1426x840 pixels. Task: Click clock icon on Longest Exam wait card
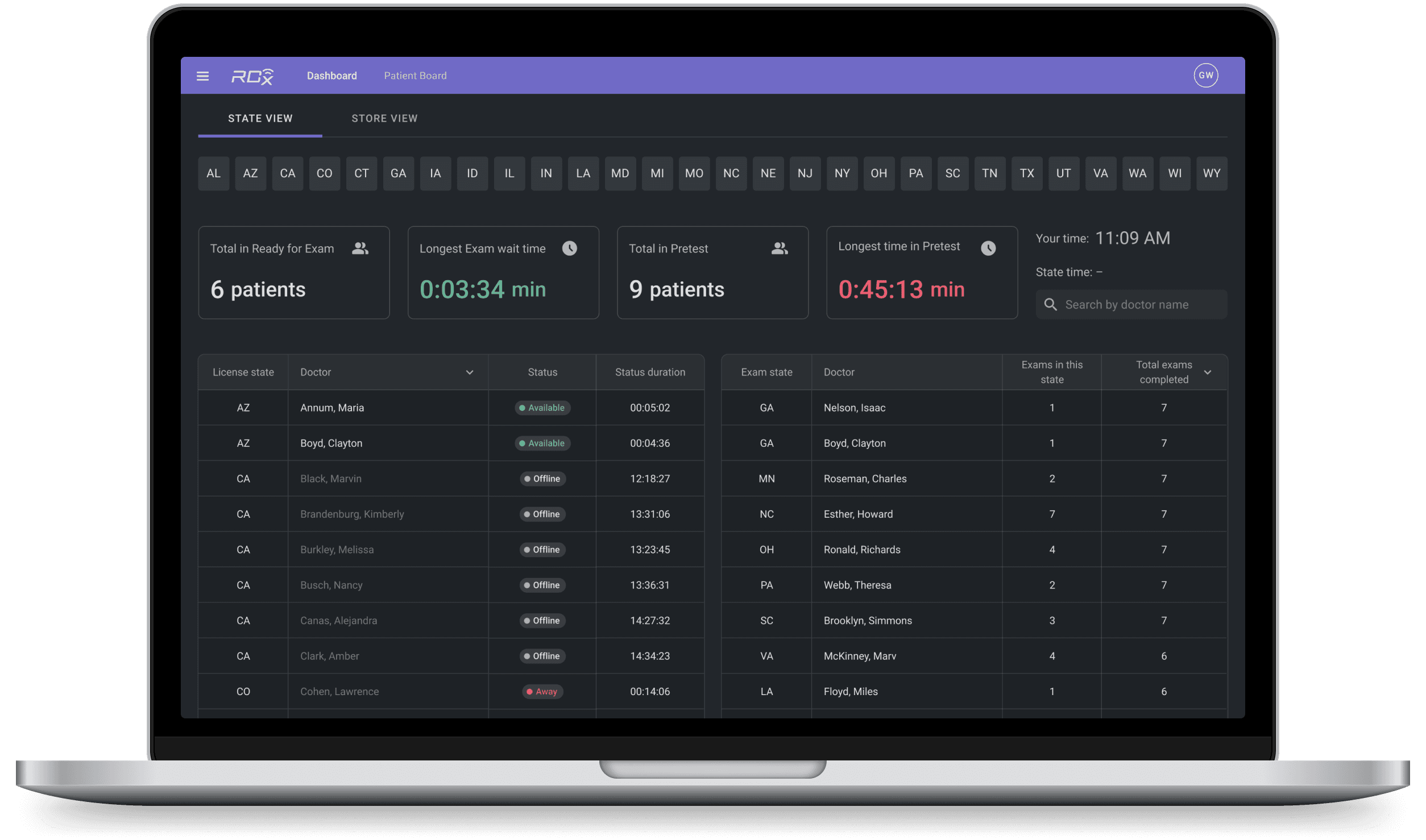569,248
